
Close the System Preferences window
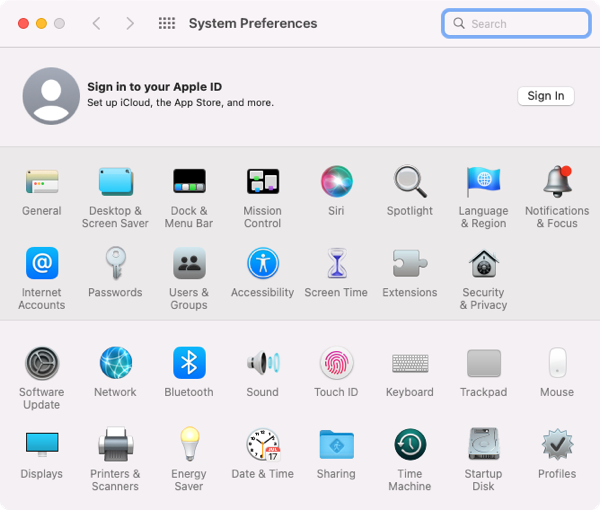(x=23, y=24)
